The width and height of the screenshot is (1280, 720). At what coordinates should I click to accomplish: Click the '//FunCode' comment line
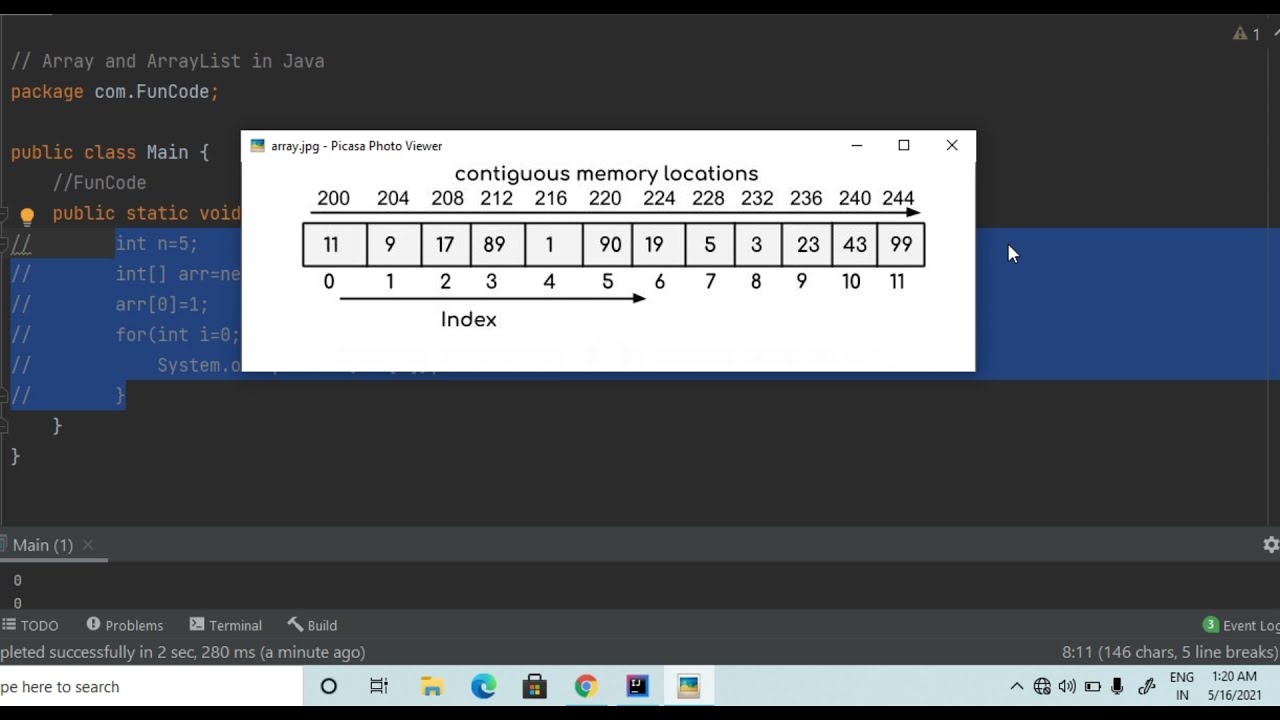[x=99, y=183]
